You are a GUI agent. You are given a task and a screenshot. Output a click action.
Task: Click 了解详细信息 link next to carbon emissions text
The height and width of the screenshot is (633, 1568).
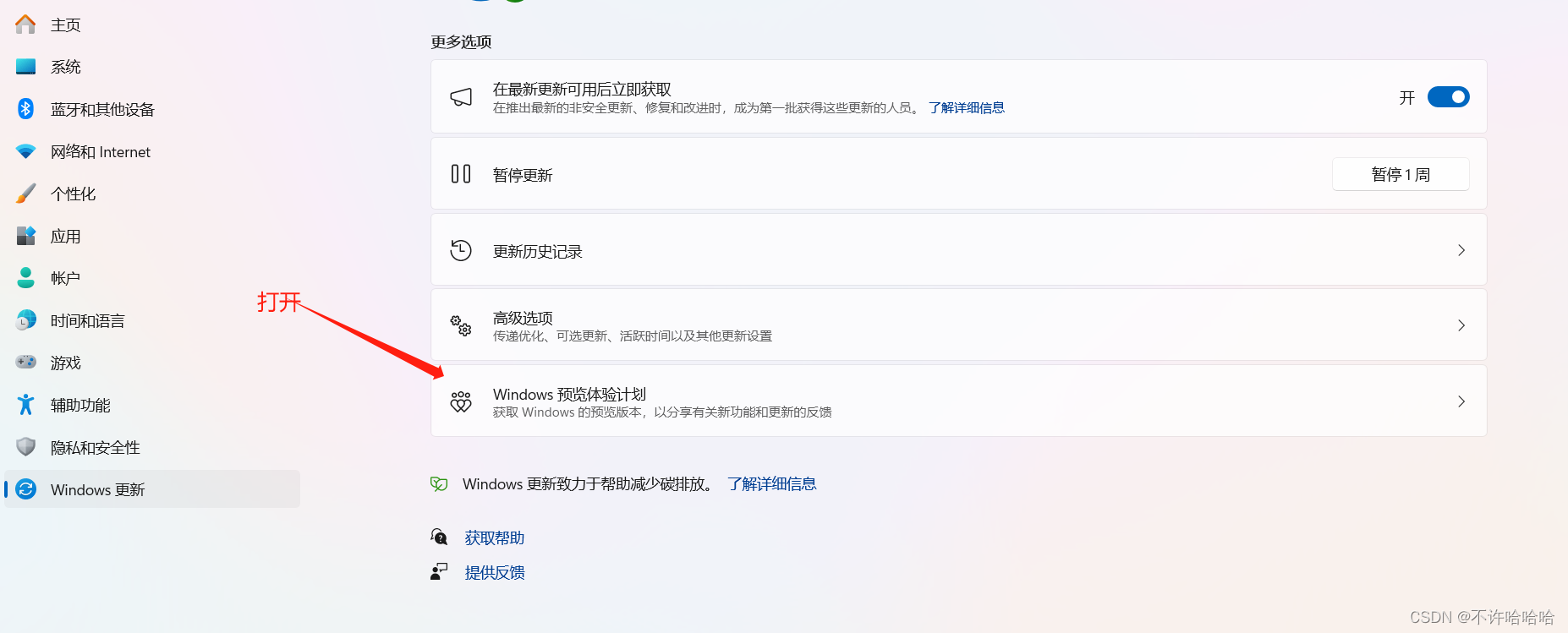772,483
